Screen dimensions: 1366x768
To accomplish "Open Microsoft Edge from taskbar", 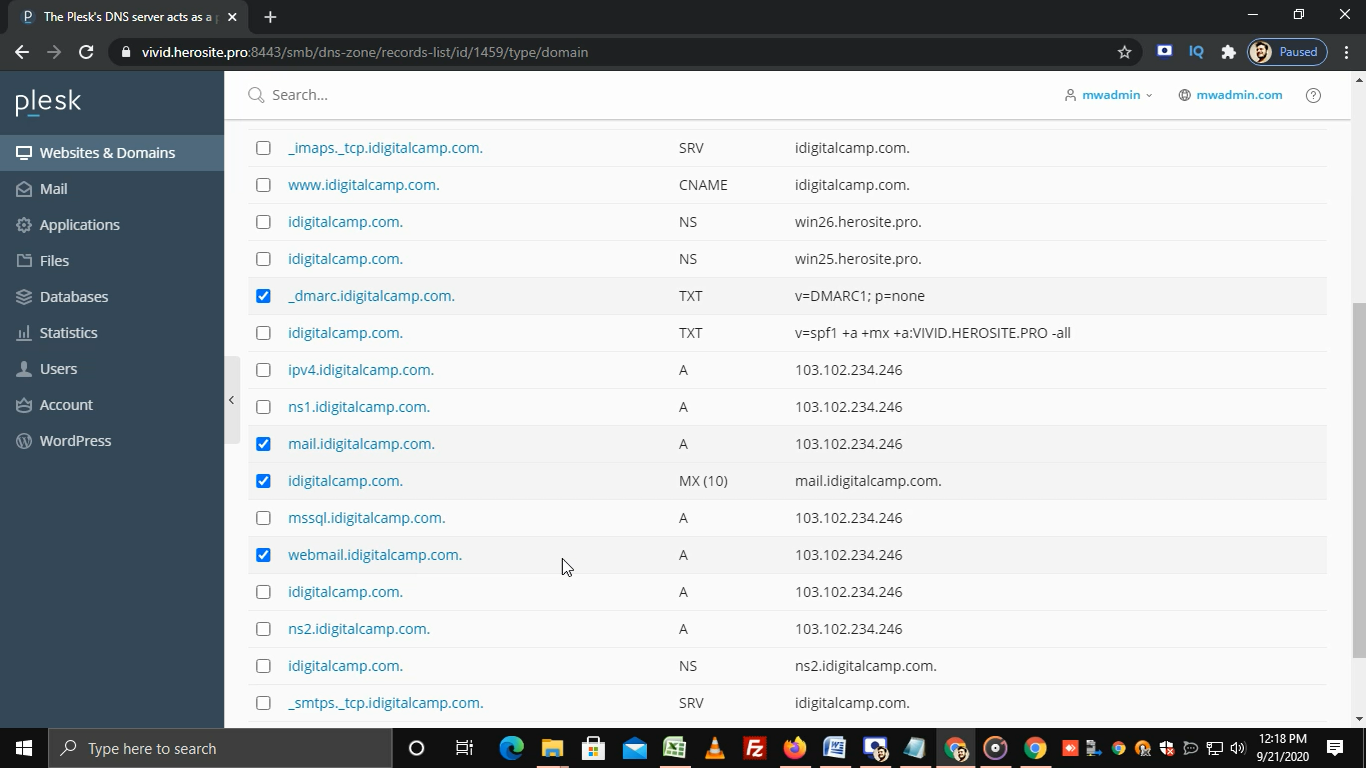I will coord(512,748).
